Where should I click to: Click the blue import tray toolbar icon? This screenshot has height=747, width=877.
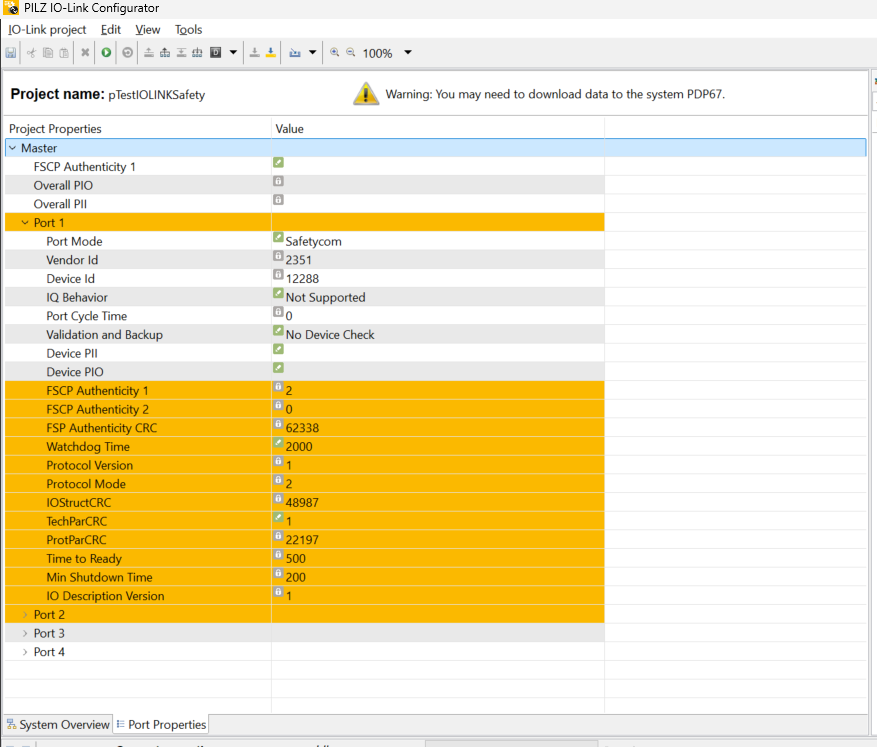click(x=295, y=53)
